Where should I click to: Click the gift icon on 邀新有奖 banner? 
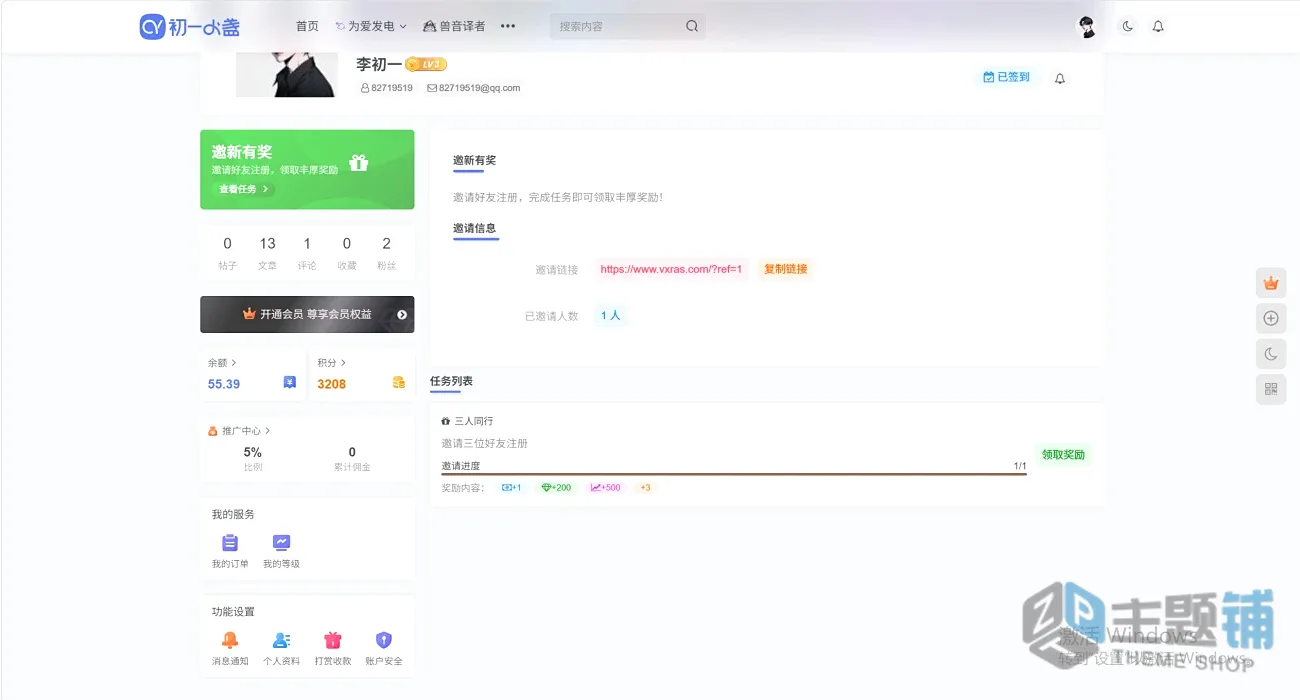point(359,163)
